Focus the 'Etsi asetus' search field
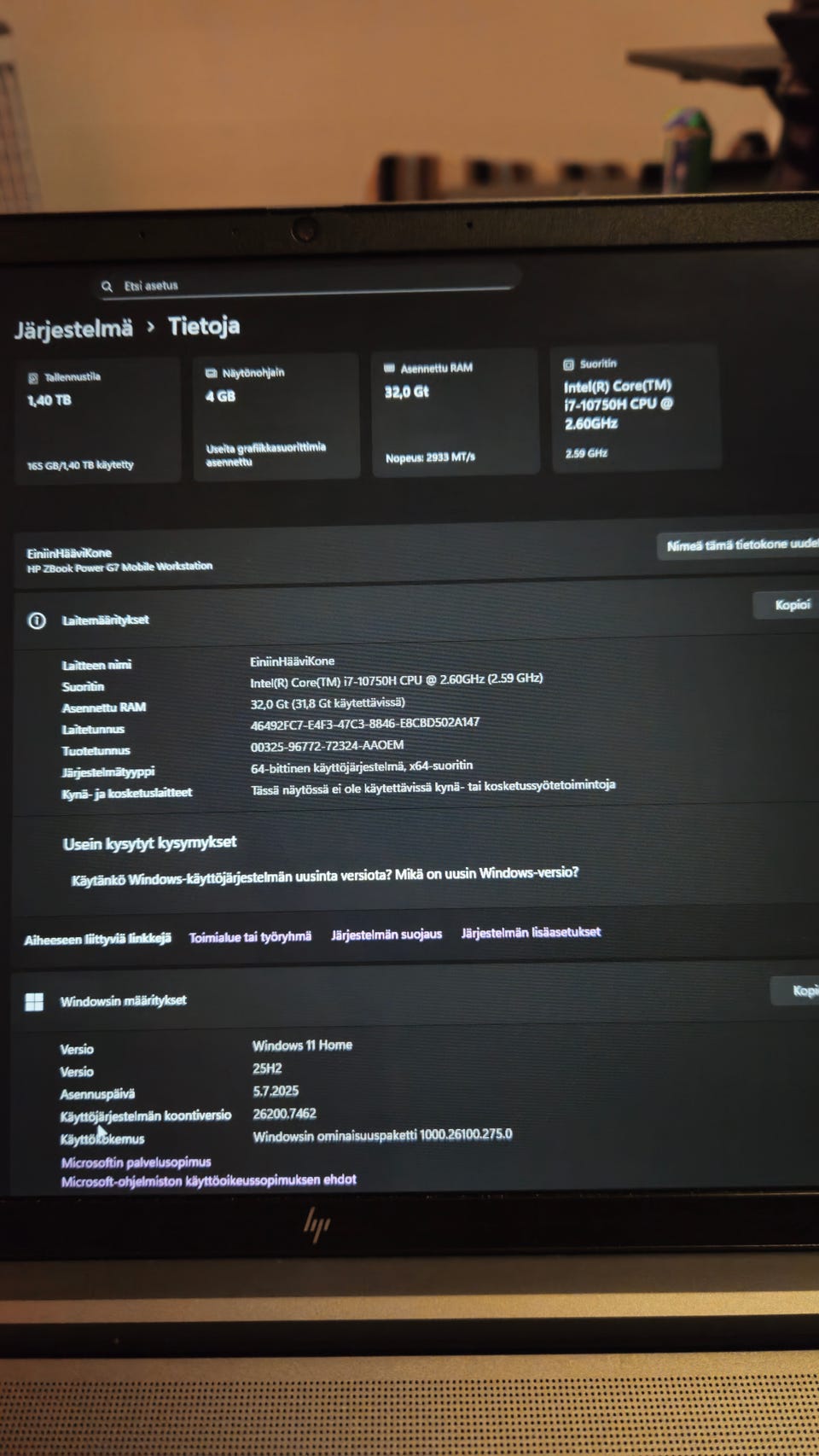Viewport: 819px width, 1456px height. [307, 282]
